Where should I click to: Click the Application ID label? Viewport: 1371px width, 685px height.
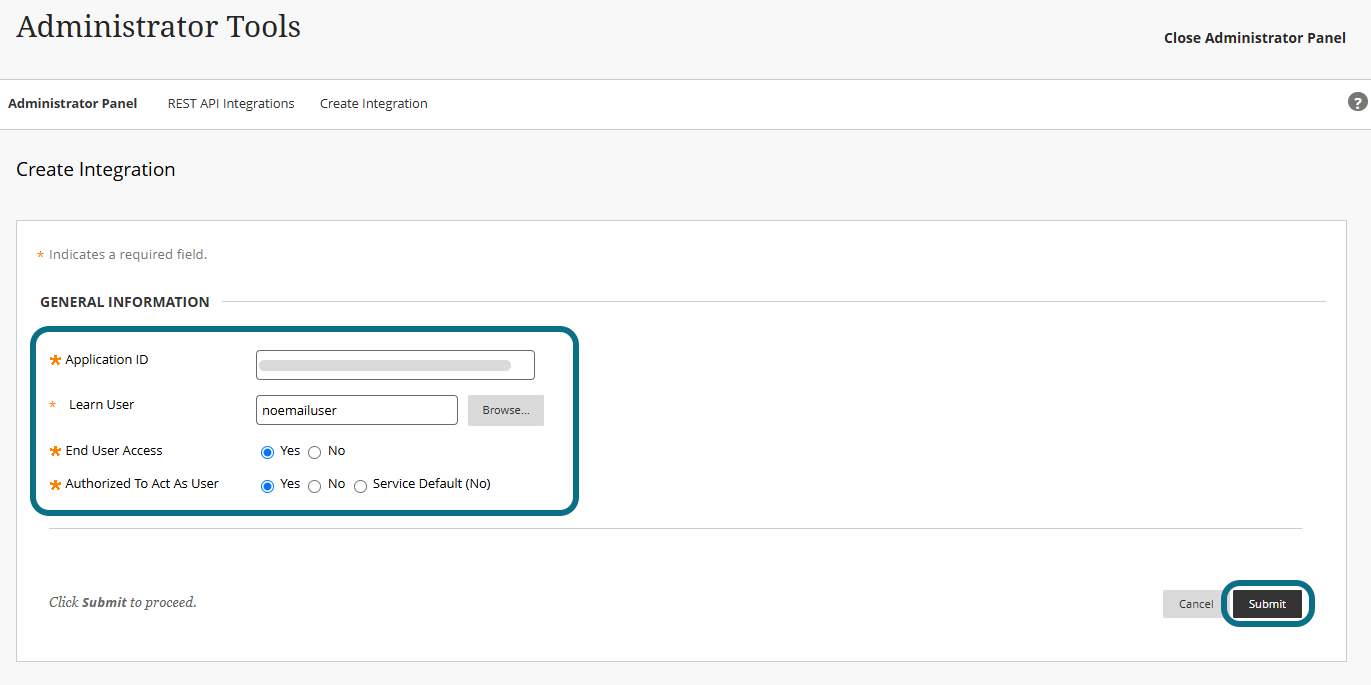107,359
